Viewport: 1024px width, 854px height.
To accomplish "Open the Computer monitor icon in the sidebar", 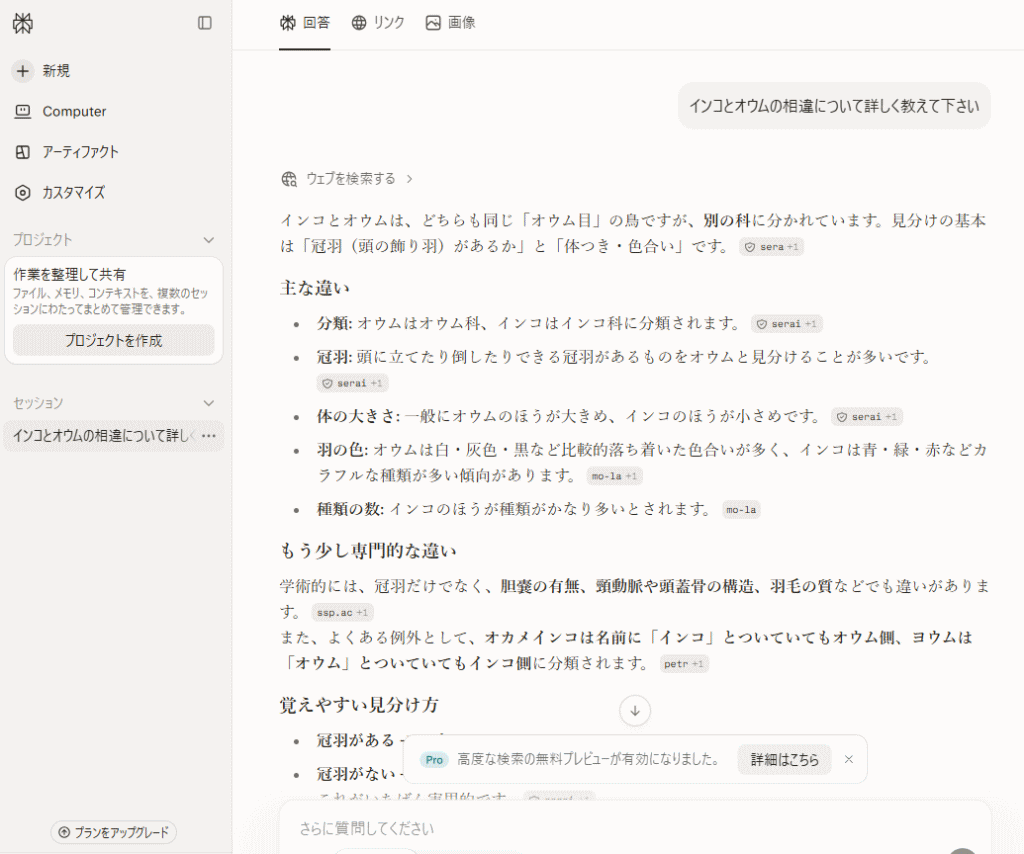I will coord(23,112).
